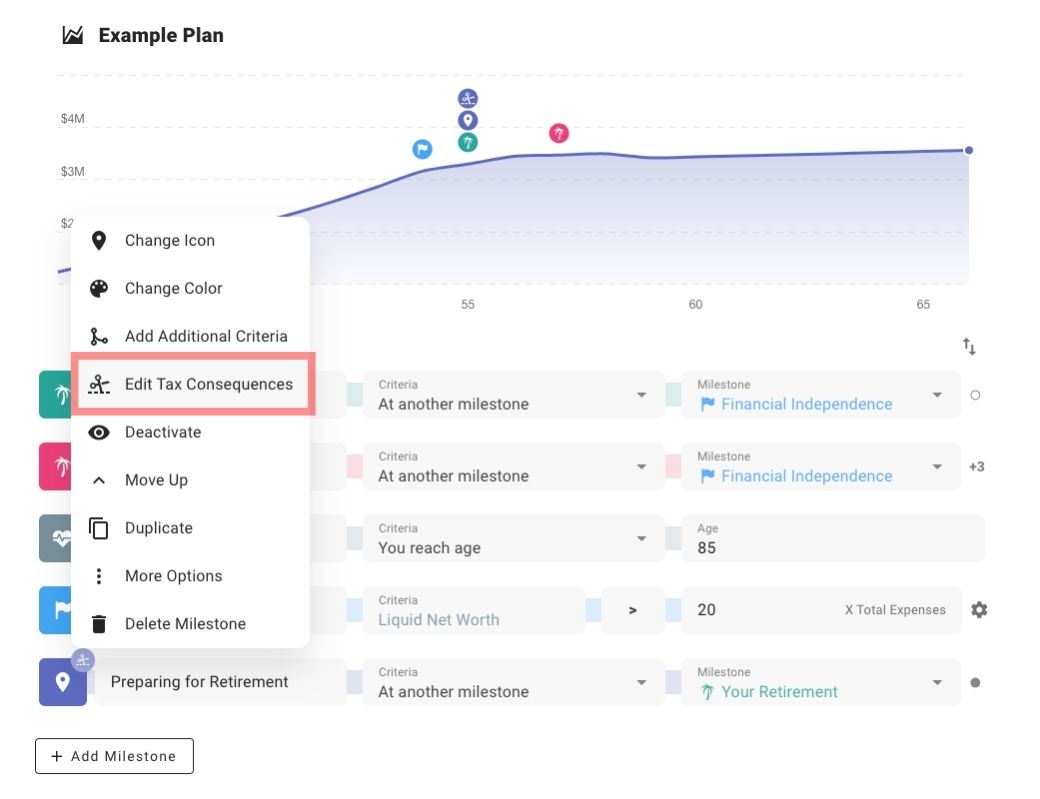Click the teal palm tree milestone icon
Screen dimensions: 1040x799
[x=56, y=395]
